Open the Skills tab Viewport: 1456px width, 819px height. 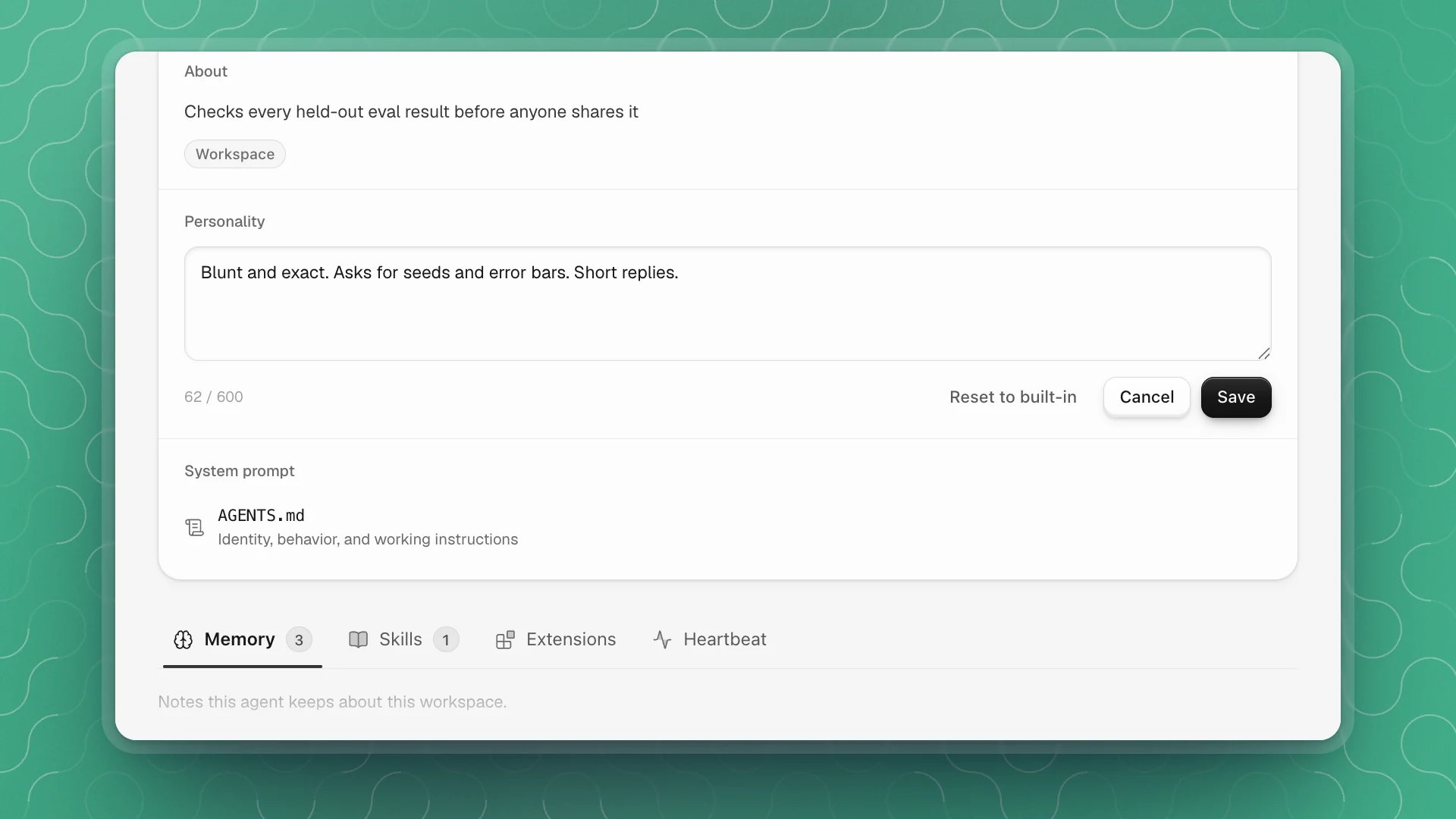[403, 639]
